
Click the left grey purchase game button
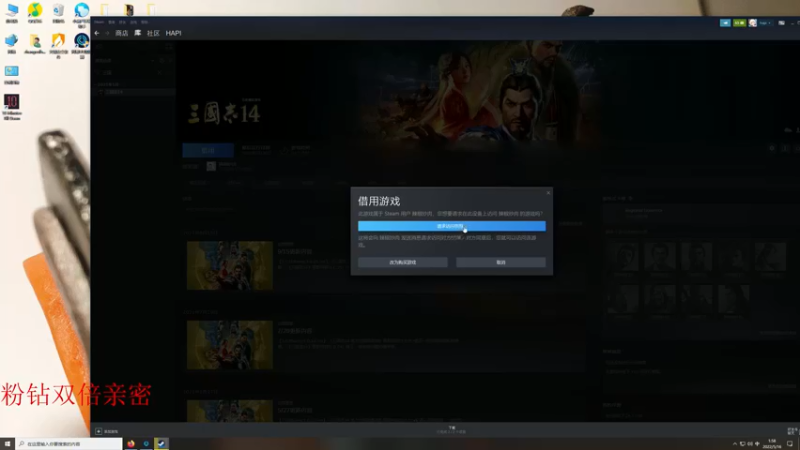click(403, 262)
